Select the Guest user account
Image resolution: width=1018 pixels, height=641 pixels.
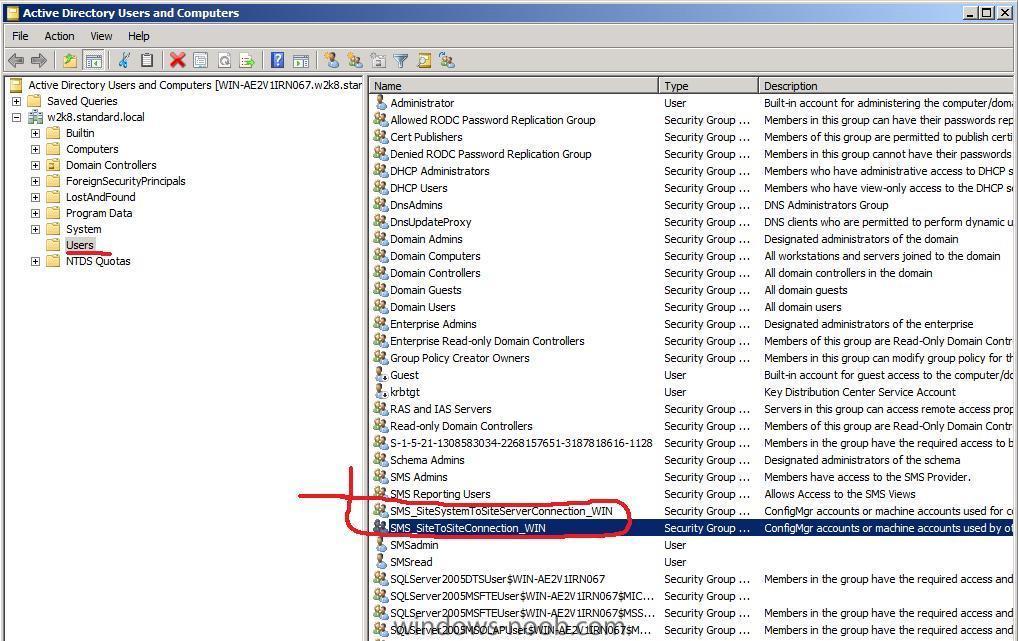pyautogui.click(x=404, y=375)
